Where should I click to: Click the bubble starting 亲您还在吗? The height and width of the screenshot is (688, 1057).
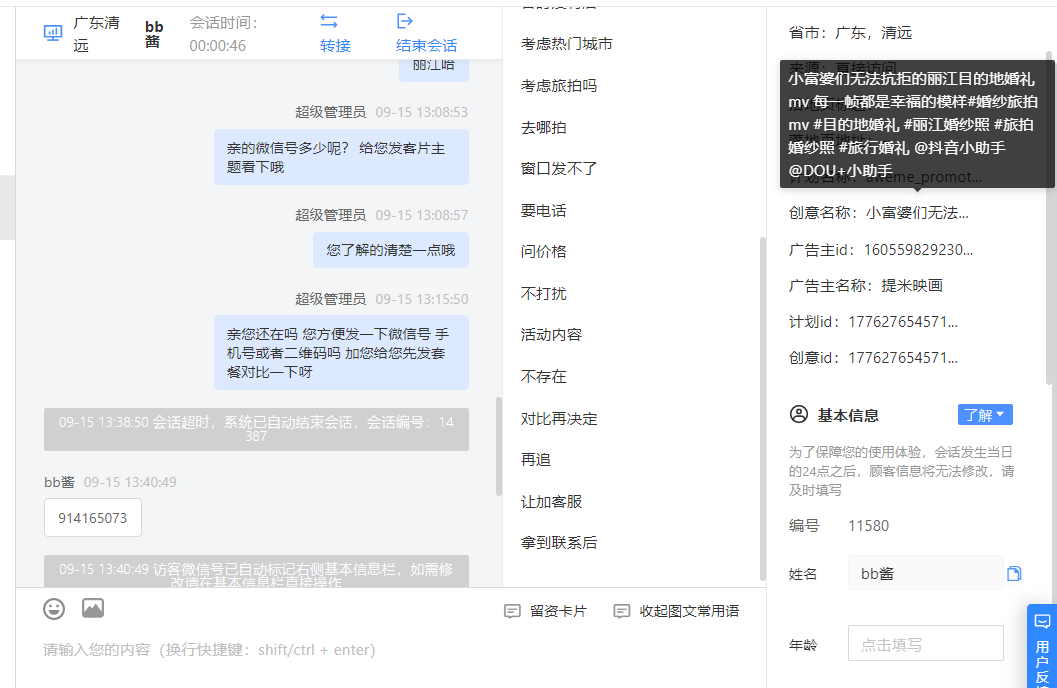341,352
